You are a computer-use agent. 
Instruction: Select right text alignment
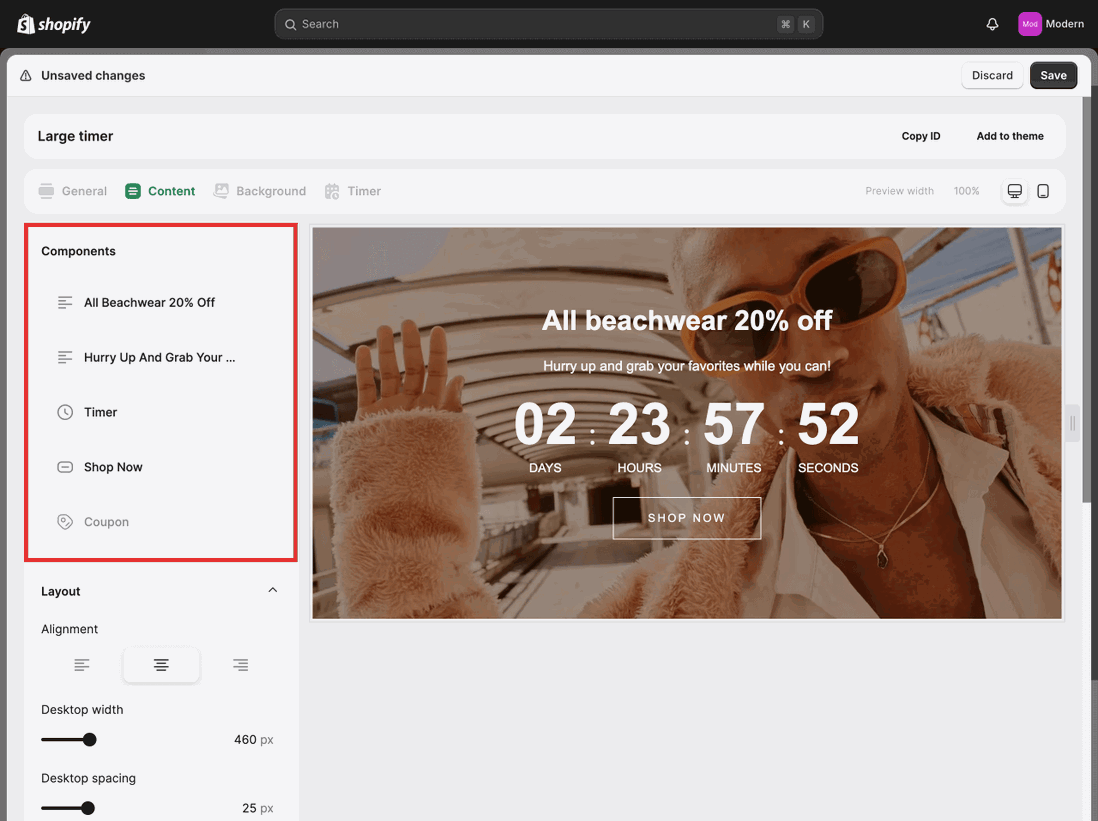[240, 664]
